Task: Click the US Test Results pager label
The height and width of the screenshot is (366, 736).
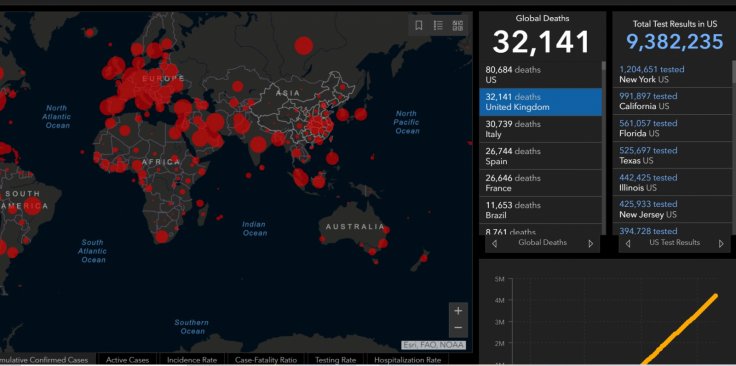Action: [675, 243]
